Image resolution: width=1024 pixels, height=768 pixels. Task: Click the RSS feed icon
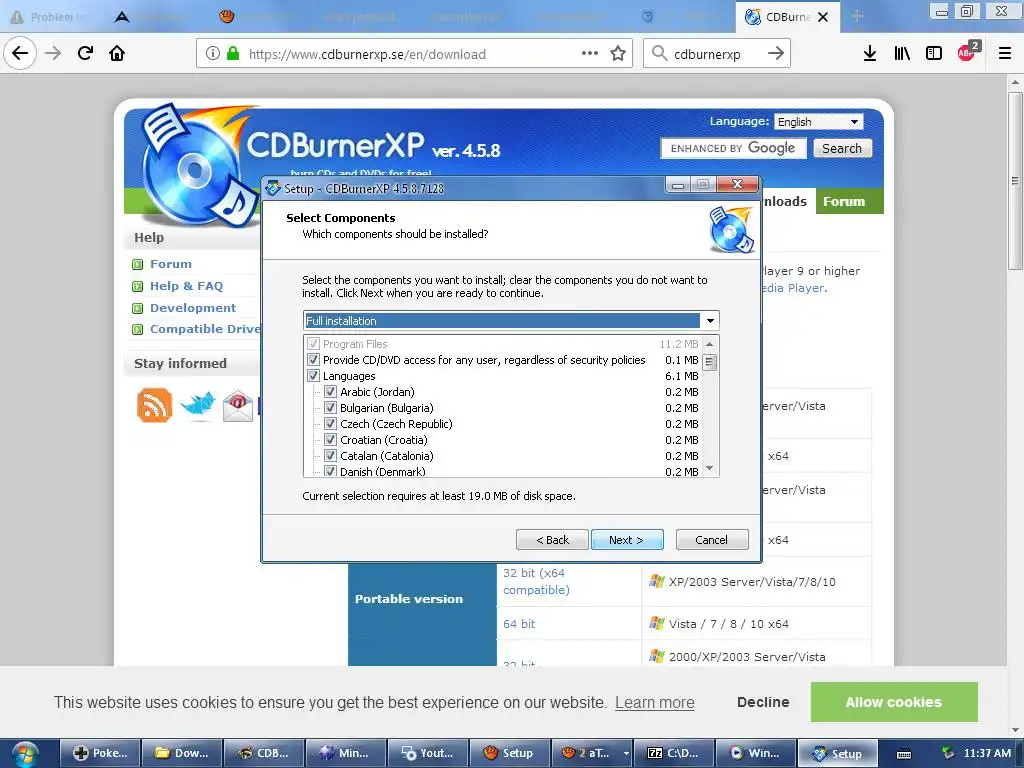point(154,406)
